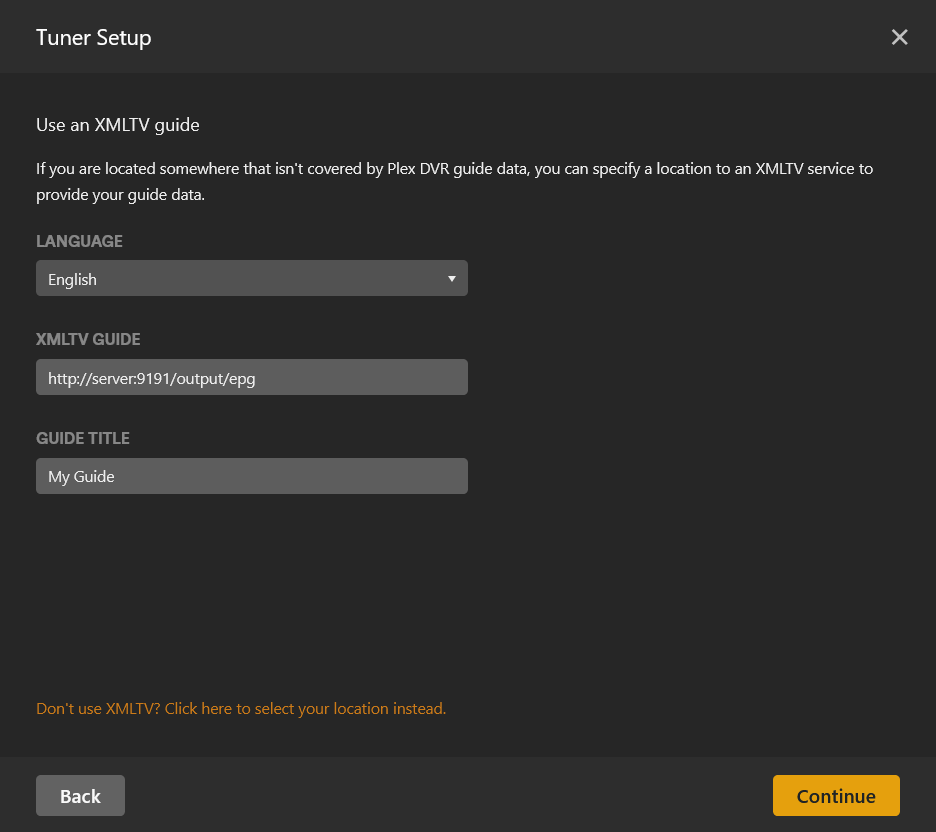This screenshot has height=832, width=936.
Task: Click the 'Tuner Setup' title text
Action: coord(94,38)
